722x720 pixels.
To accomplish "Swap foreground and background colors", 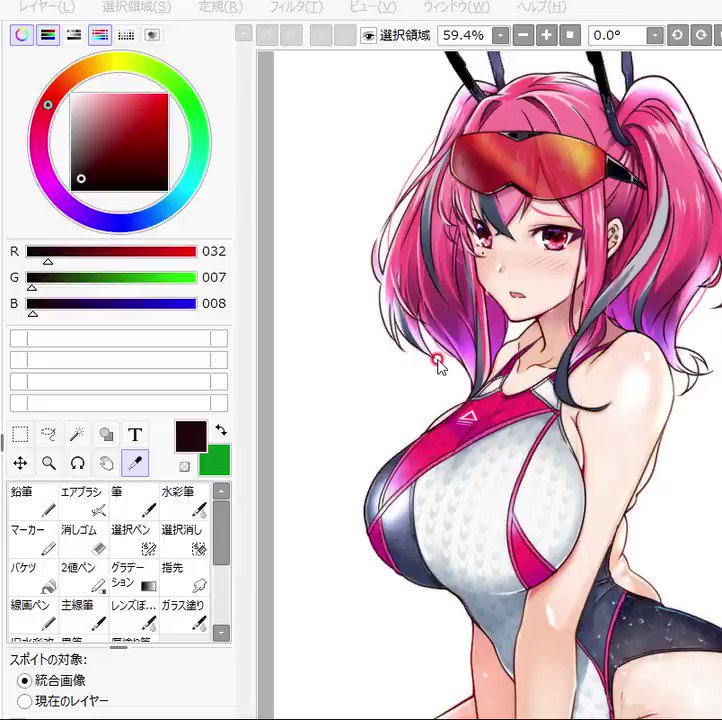I will pyautogui.click(x=221, y=430).
